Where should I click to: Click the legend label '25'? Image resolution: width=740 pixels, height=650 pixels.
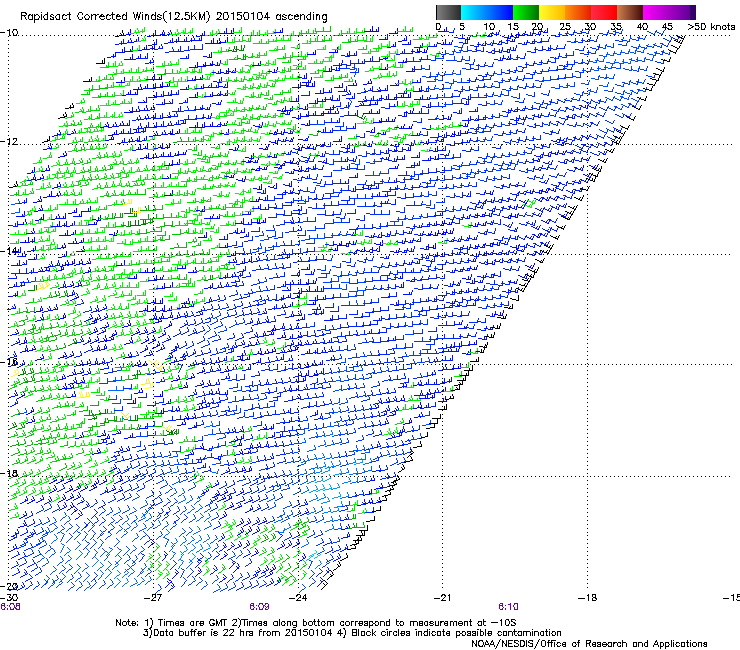565,26
